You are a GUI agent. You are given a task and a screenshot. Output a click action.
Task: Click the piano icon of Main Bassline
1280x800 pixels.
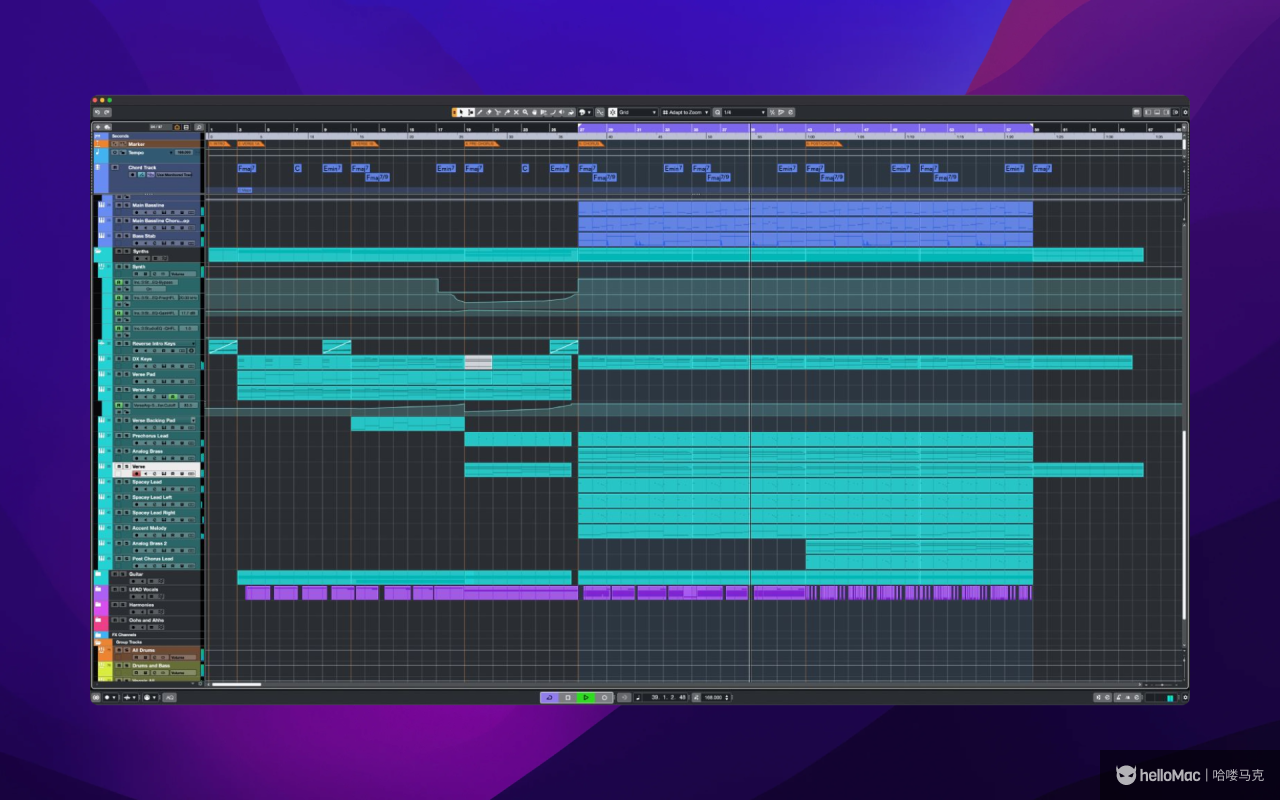tap(101, 205)
